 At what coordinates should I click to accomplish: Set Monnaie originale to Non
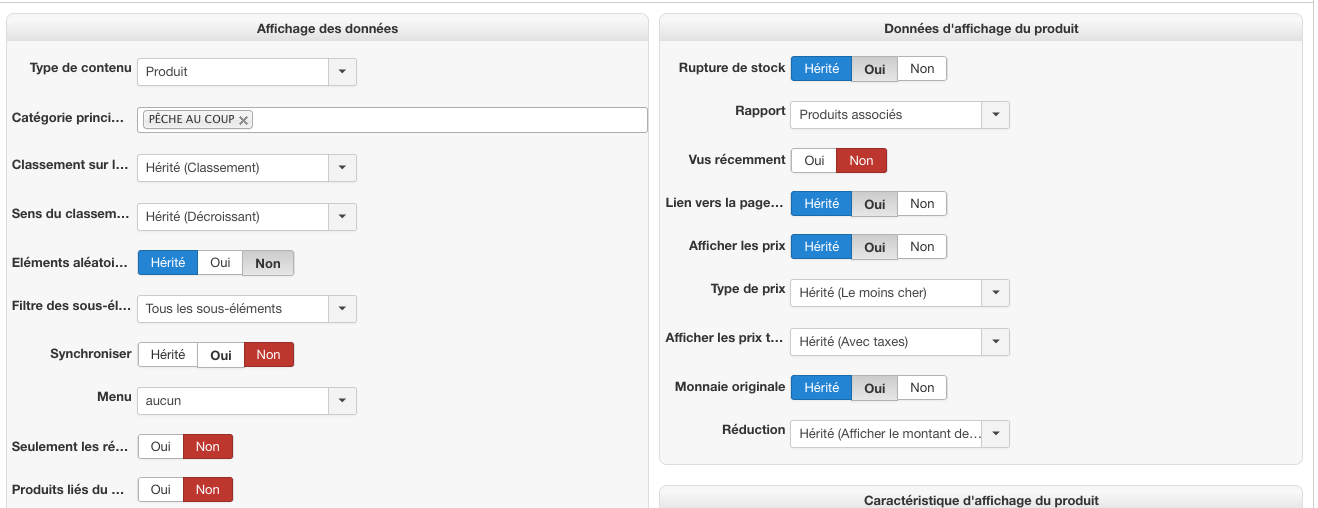pyautogui.click(x=922, y=388)
